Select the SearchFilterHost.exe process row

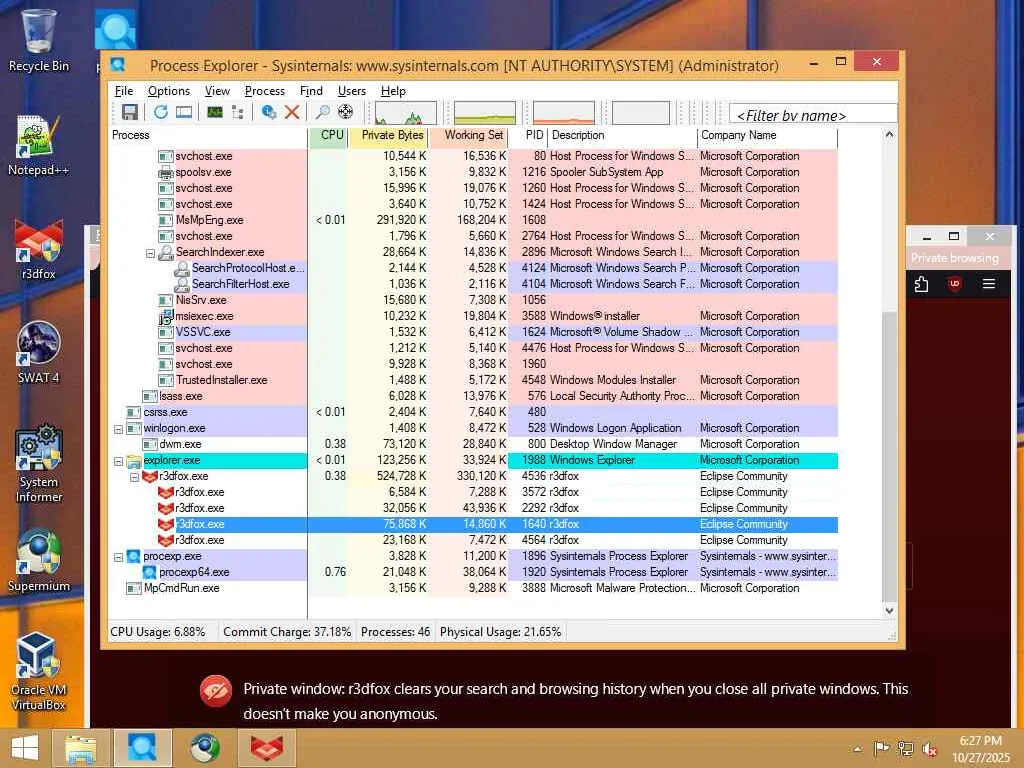coord(473,284)
